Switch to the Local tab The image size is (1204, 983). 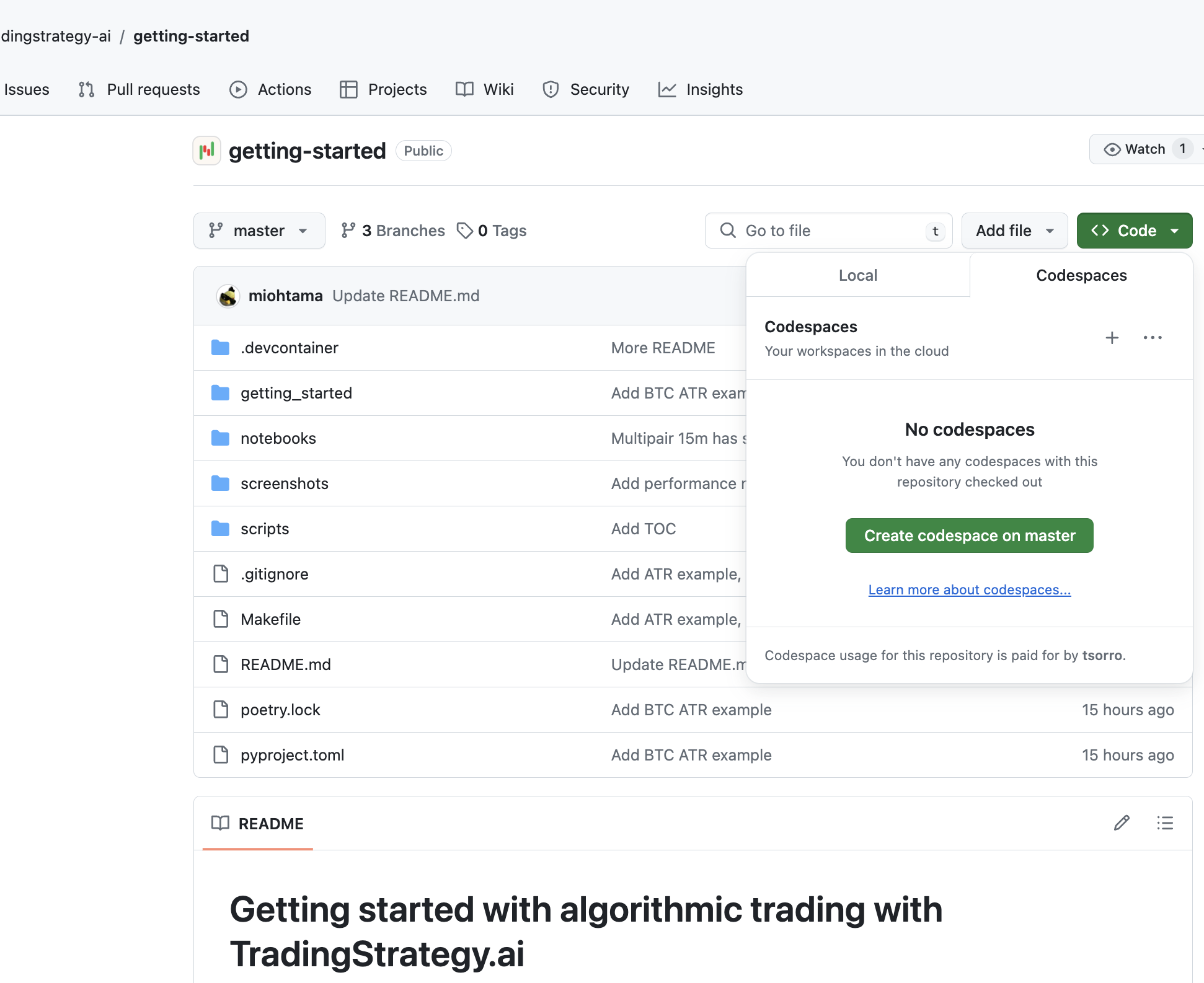pos(857,275)
